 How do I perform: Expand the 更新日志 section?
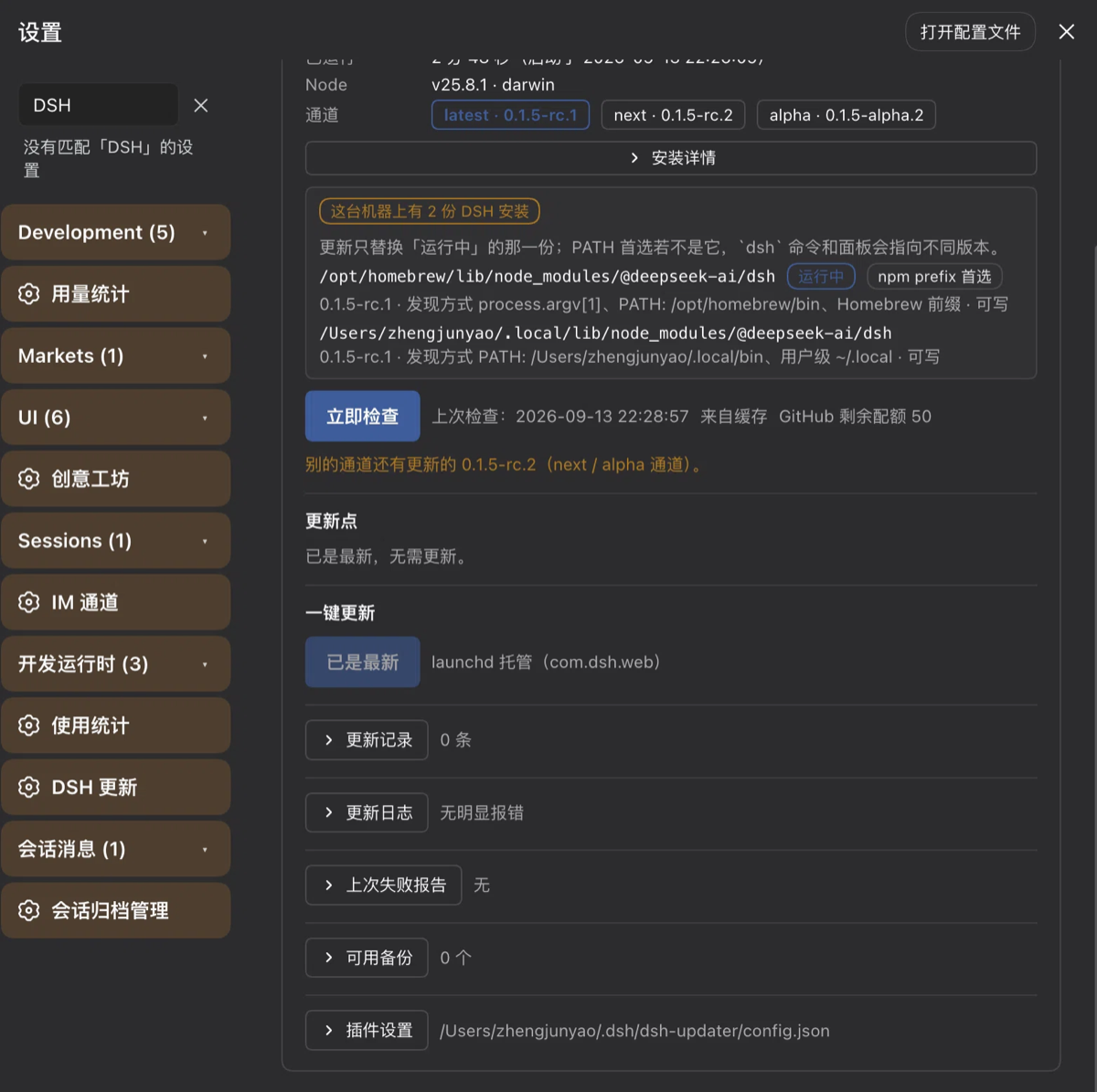coord(367,812)
